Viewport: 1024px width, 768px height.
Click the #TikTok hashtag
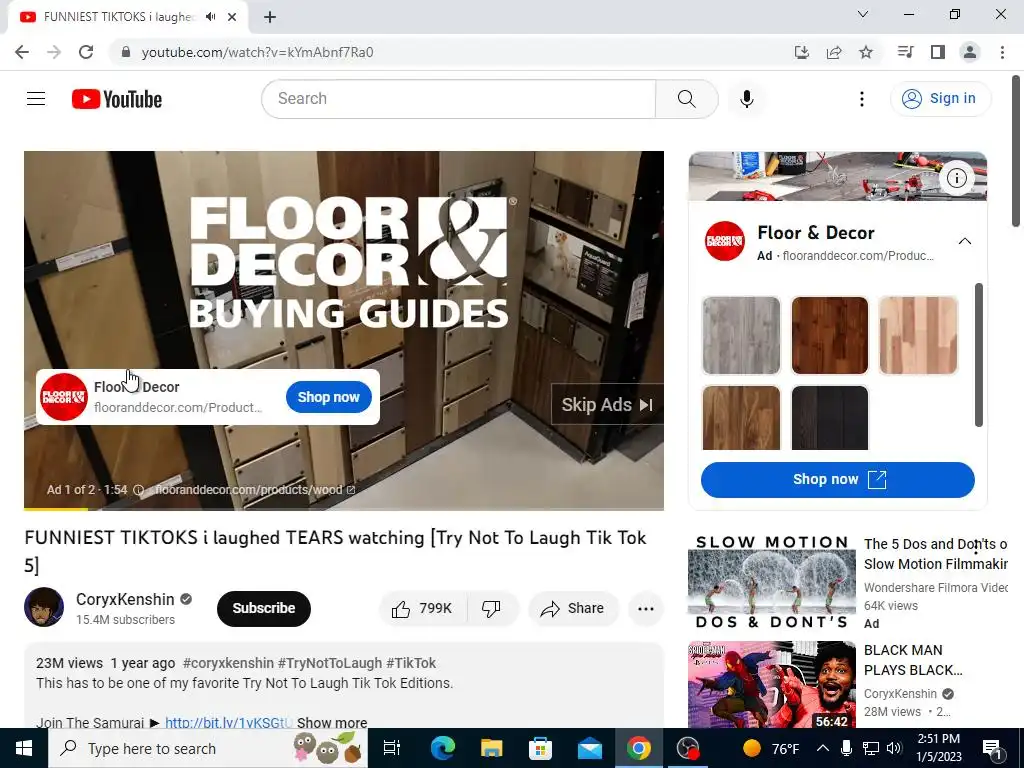coord(411,663)
